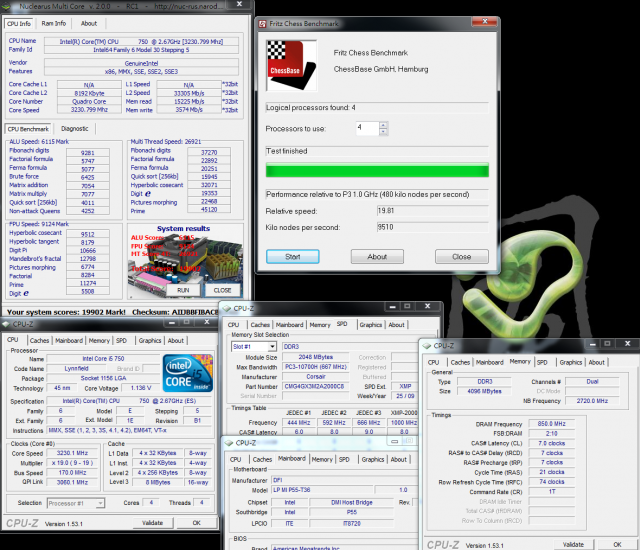Click the Intel Core i5 logo in CPU-Z
The width and height of the screenshot is (640, 550).
[188, 373]
